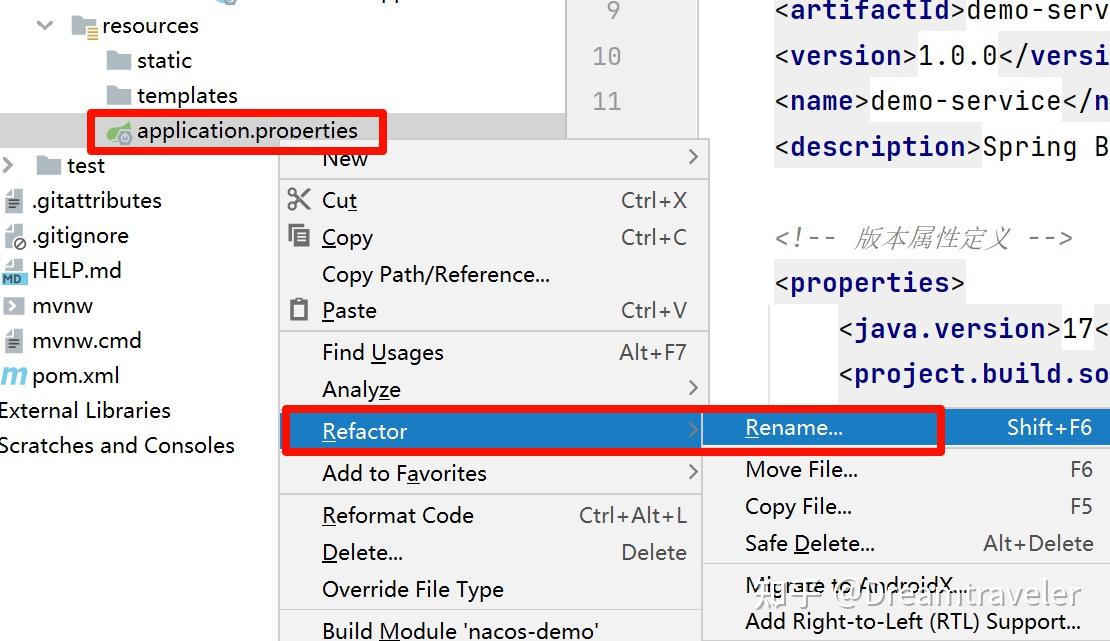Click line number 10 in gutter
The width and height of the screenshot is (1110, 641).
[606, 56]
